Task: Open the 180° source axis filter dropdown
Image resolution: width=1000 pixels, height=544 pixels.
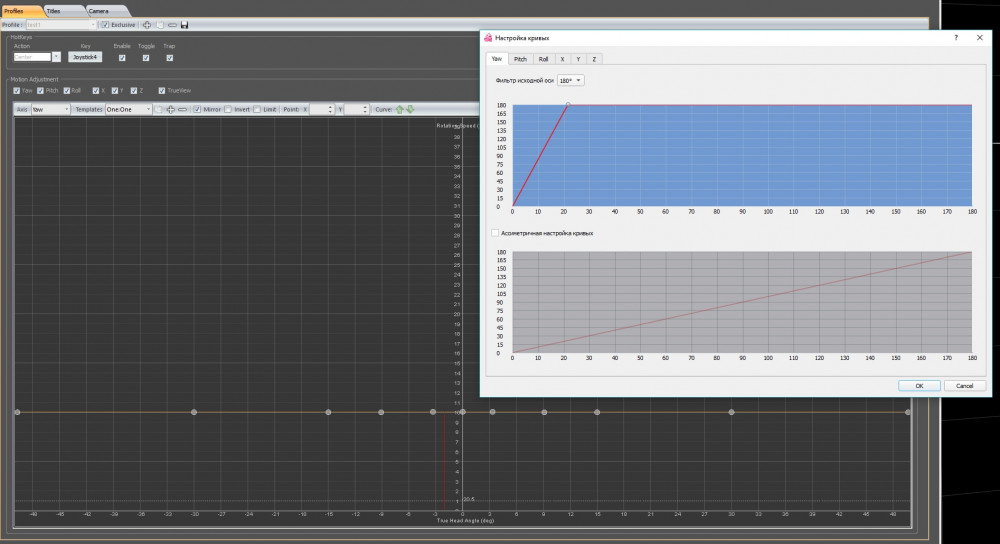Action: [570, 80]
